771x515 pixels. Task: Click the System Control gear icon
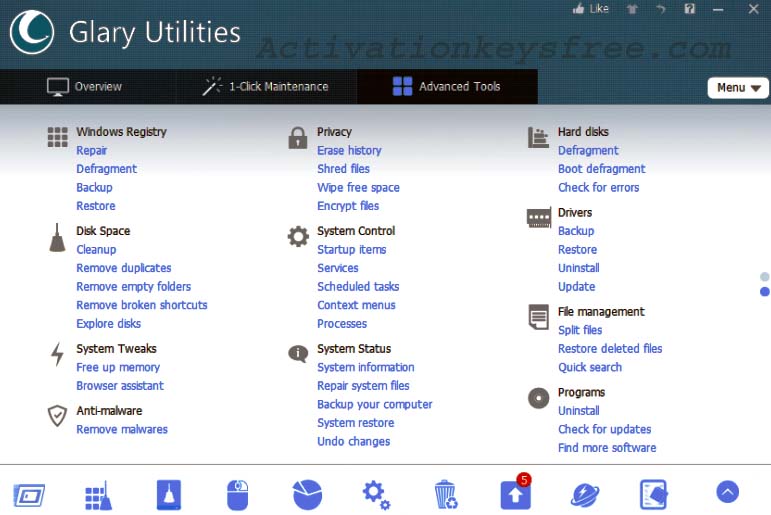tap(298, 237)
